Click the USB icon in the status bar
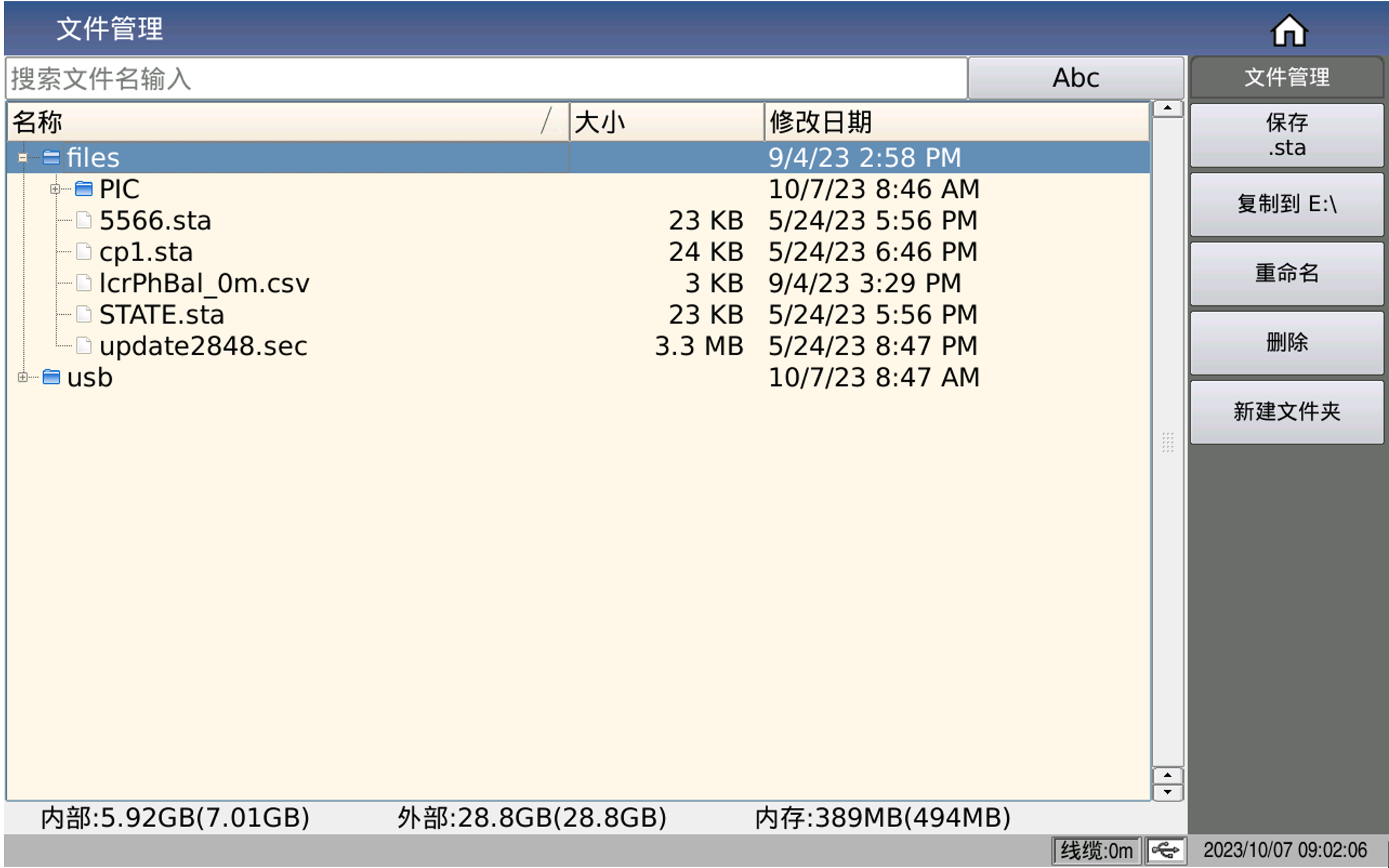Image resolution: width=1389 pixels, height=868 pixels. coord(1165,850)
